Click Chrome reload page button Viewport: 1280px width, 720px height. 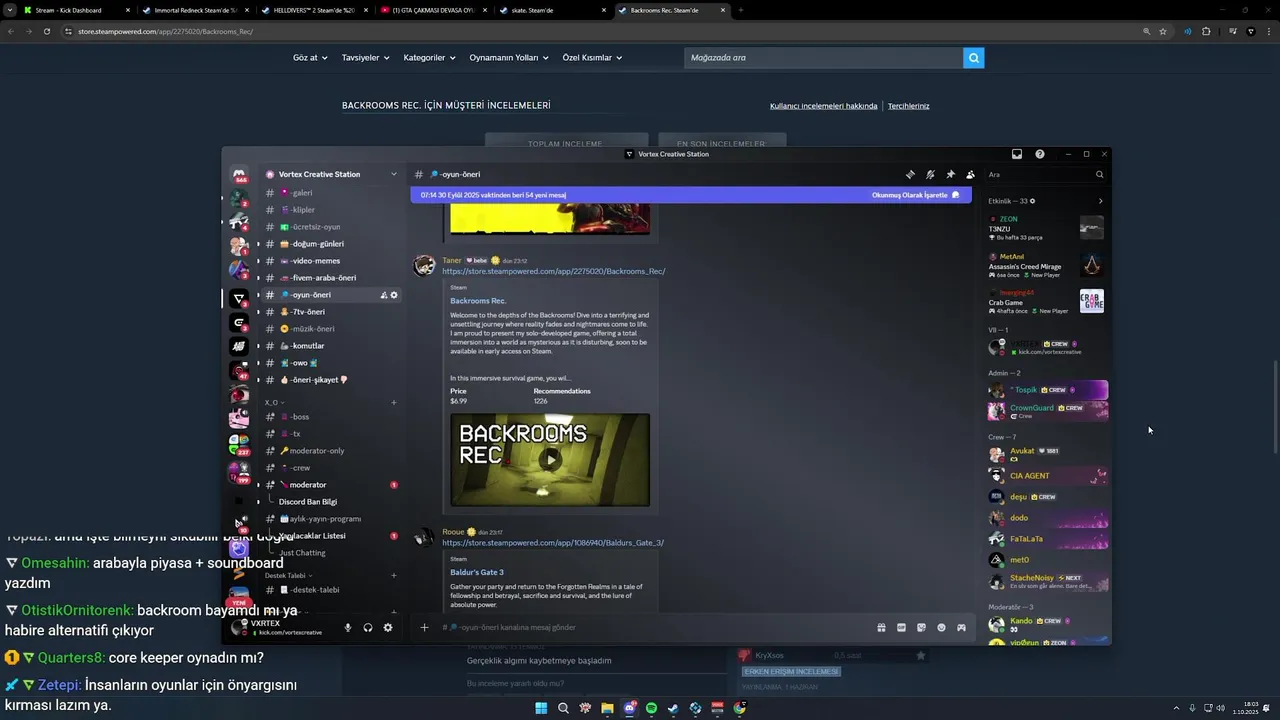(46, 31)
